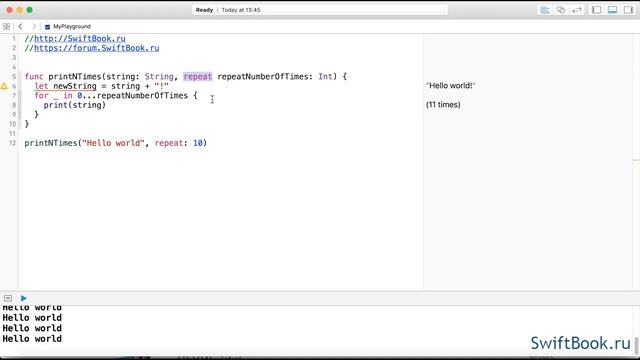Click the Int type on line 5
Screen dimensions: 640x360
(325, 77)
